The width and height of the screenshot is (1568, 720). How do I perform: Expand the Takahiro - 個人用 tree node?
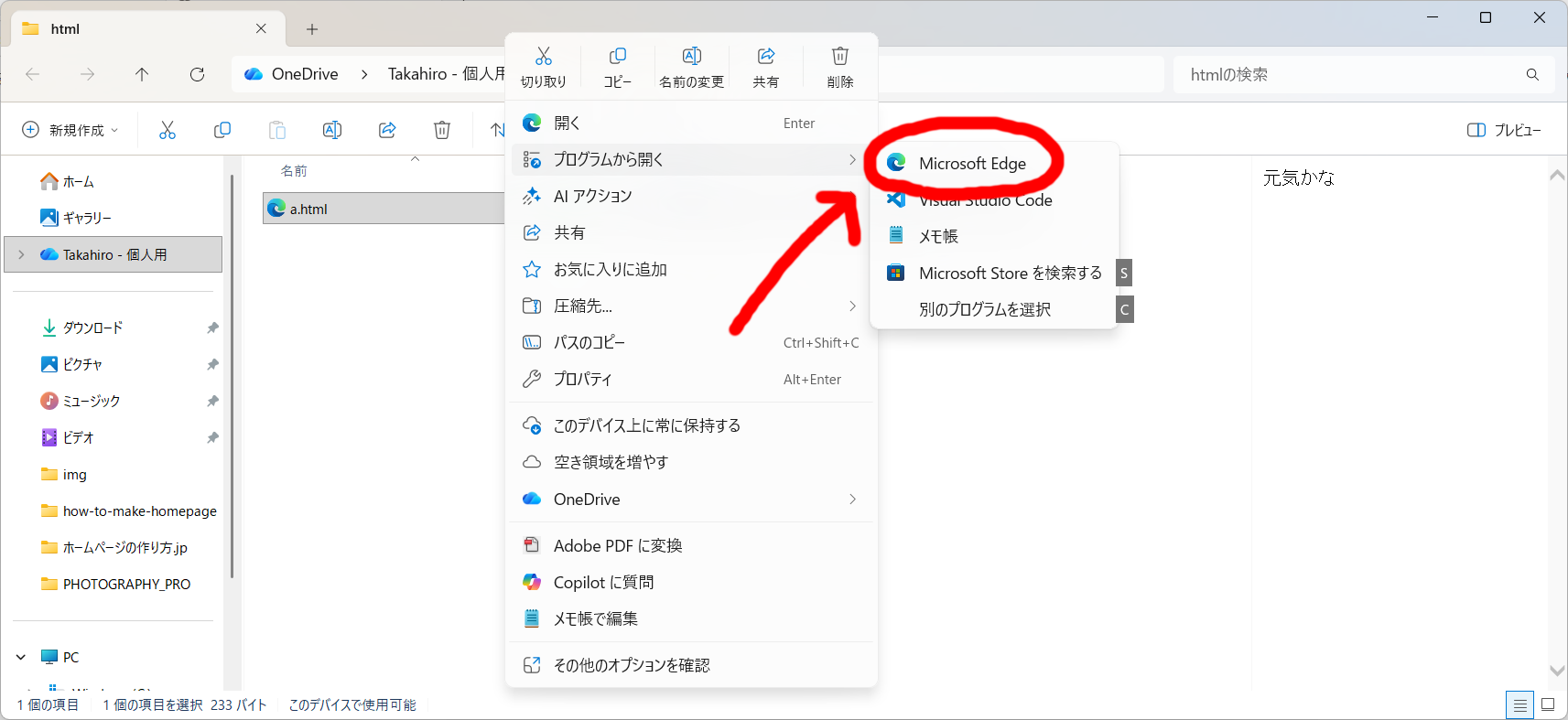[x=21, y=254]
